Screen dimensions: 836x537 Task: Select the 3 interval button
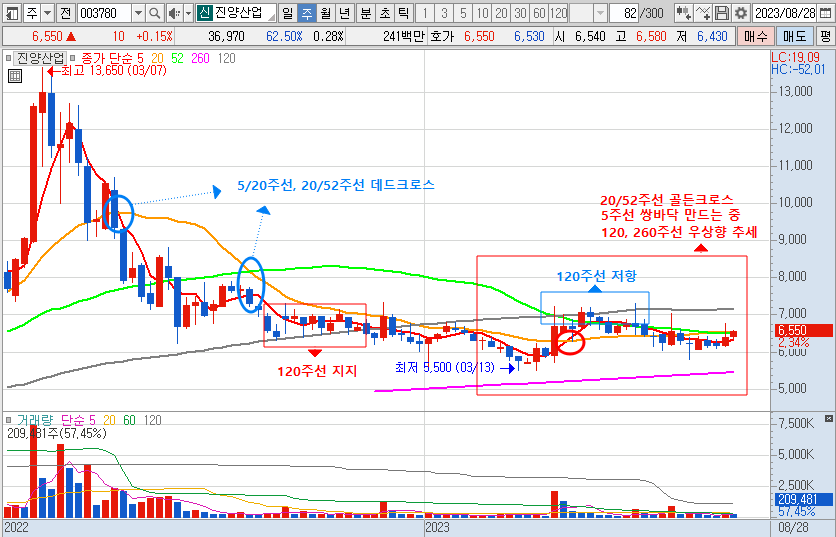click(x=444, y=13)
